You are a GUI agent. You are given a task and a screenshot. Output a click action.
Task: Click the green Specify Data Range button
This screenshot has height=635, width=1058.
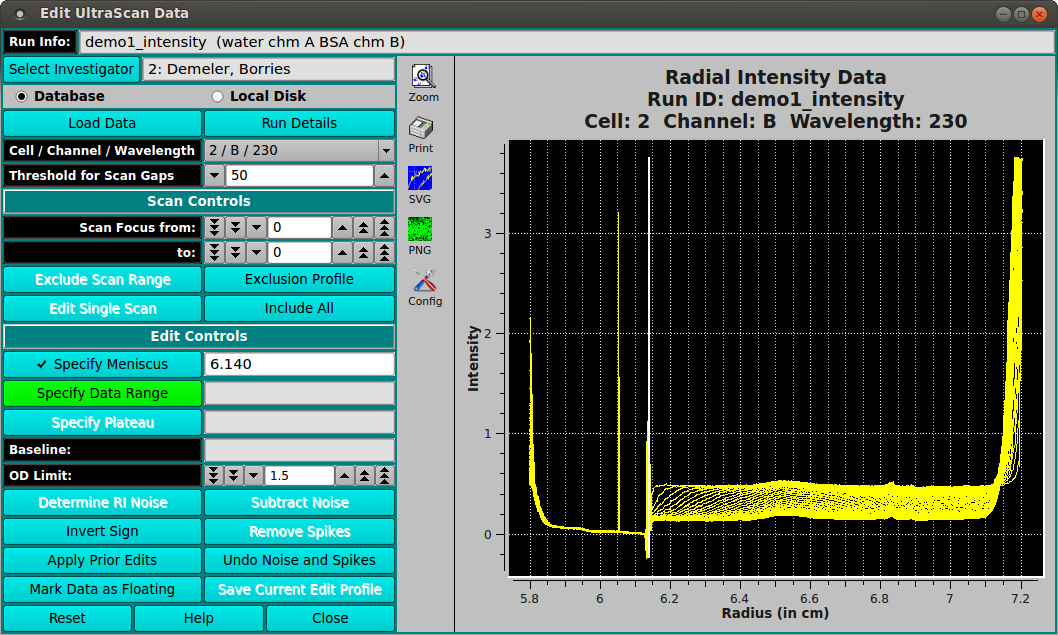click(x=102, y=393)
